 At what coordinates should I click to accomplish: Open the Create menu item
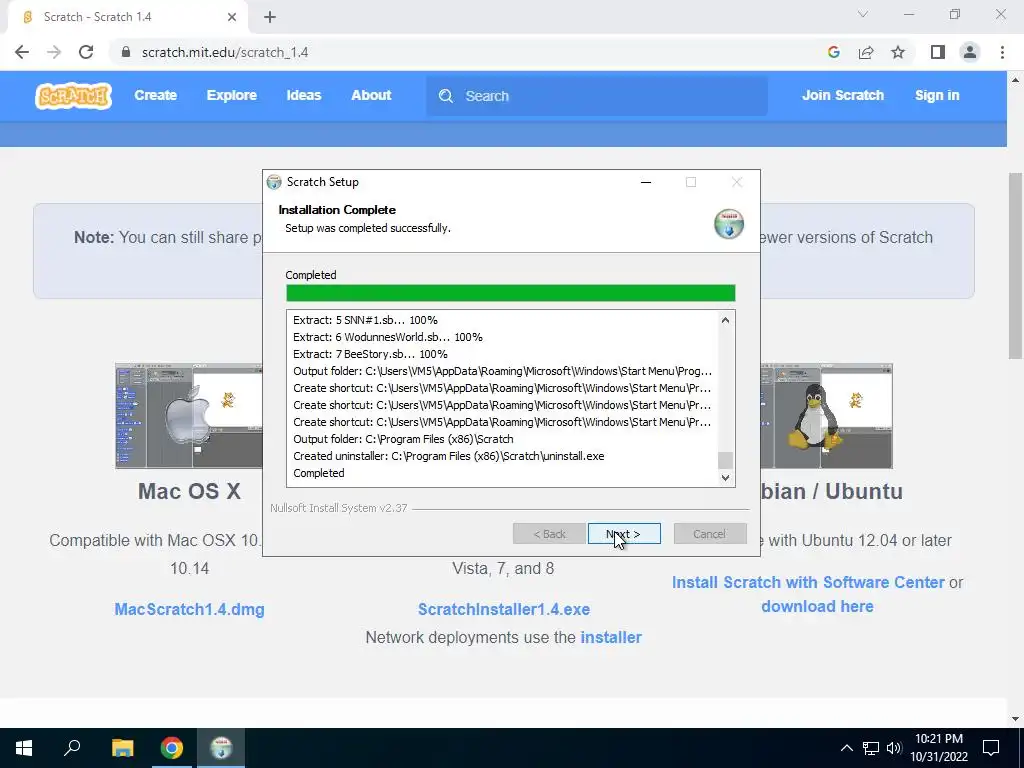[155, 95]
